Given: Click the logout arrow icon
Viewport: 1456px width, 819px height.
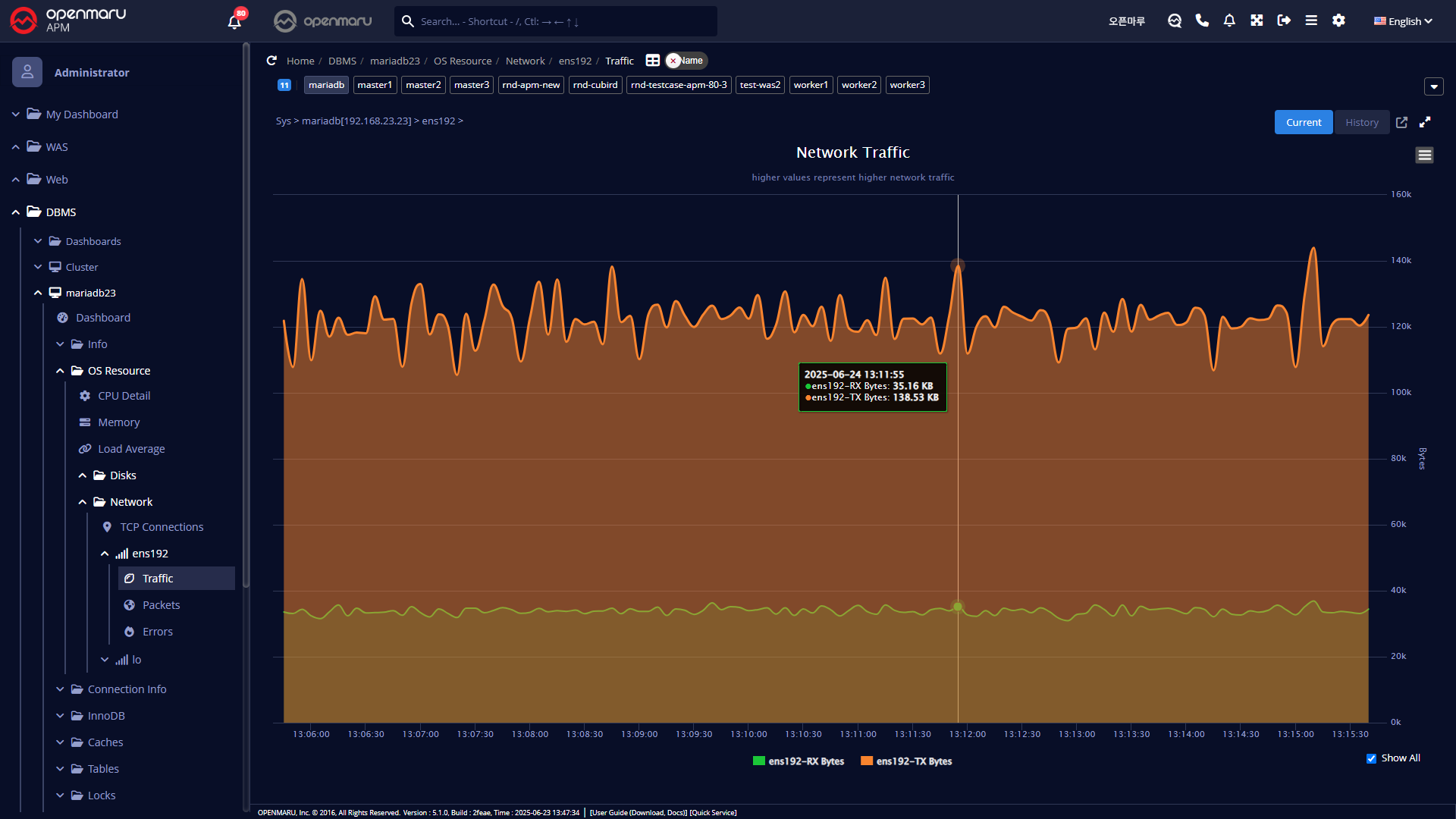Looking at the screenshot, I should [1284, 20].
